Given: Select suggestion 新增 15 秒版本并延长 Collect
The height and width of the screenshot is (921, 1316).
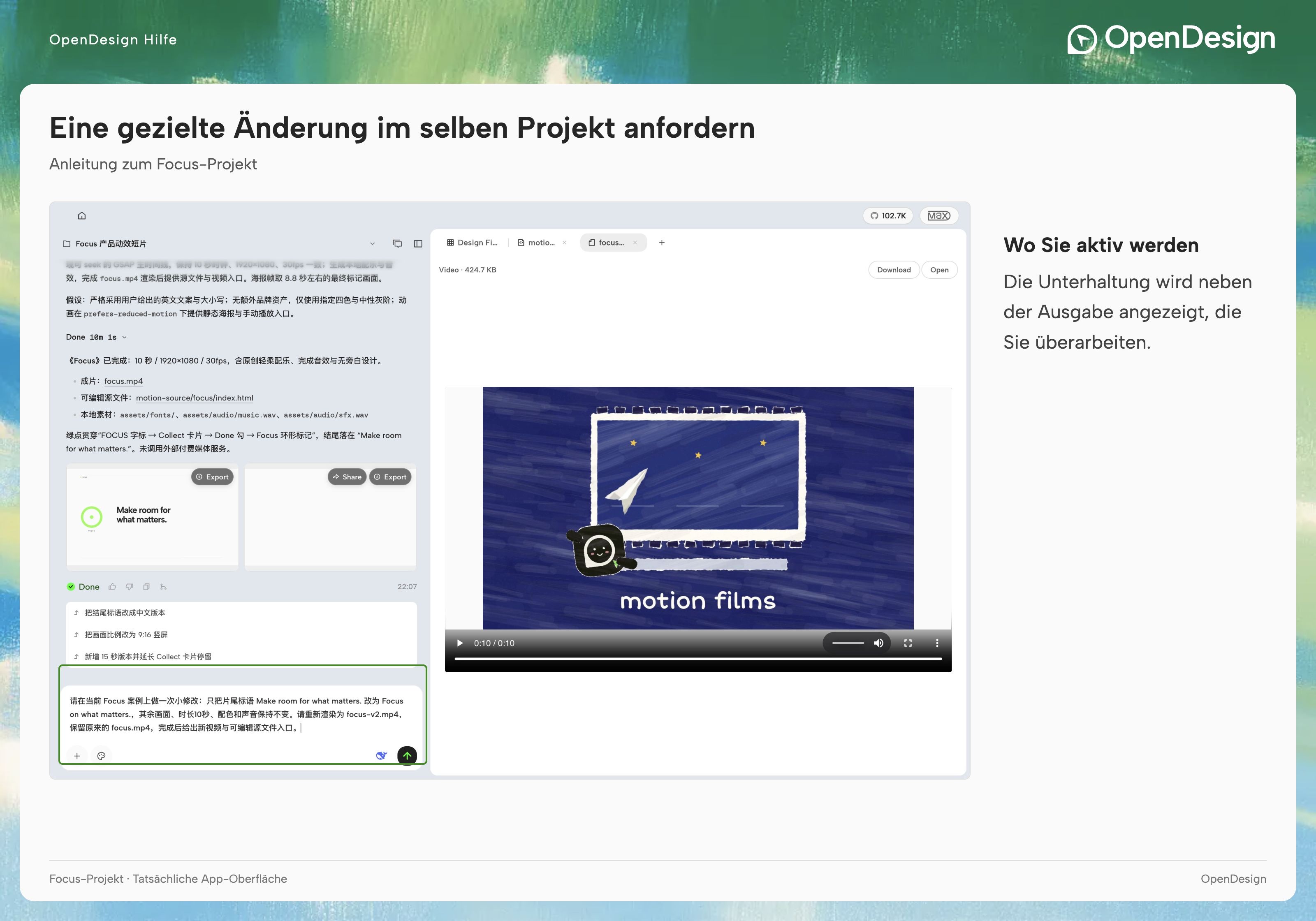Looking at the screenshot, I should coord(241,656).
